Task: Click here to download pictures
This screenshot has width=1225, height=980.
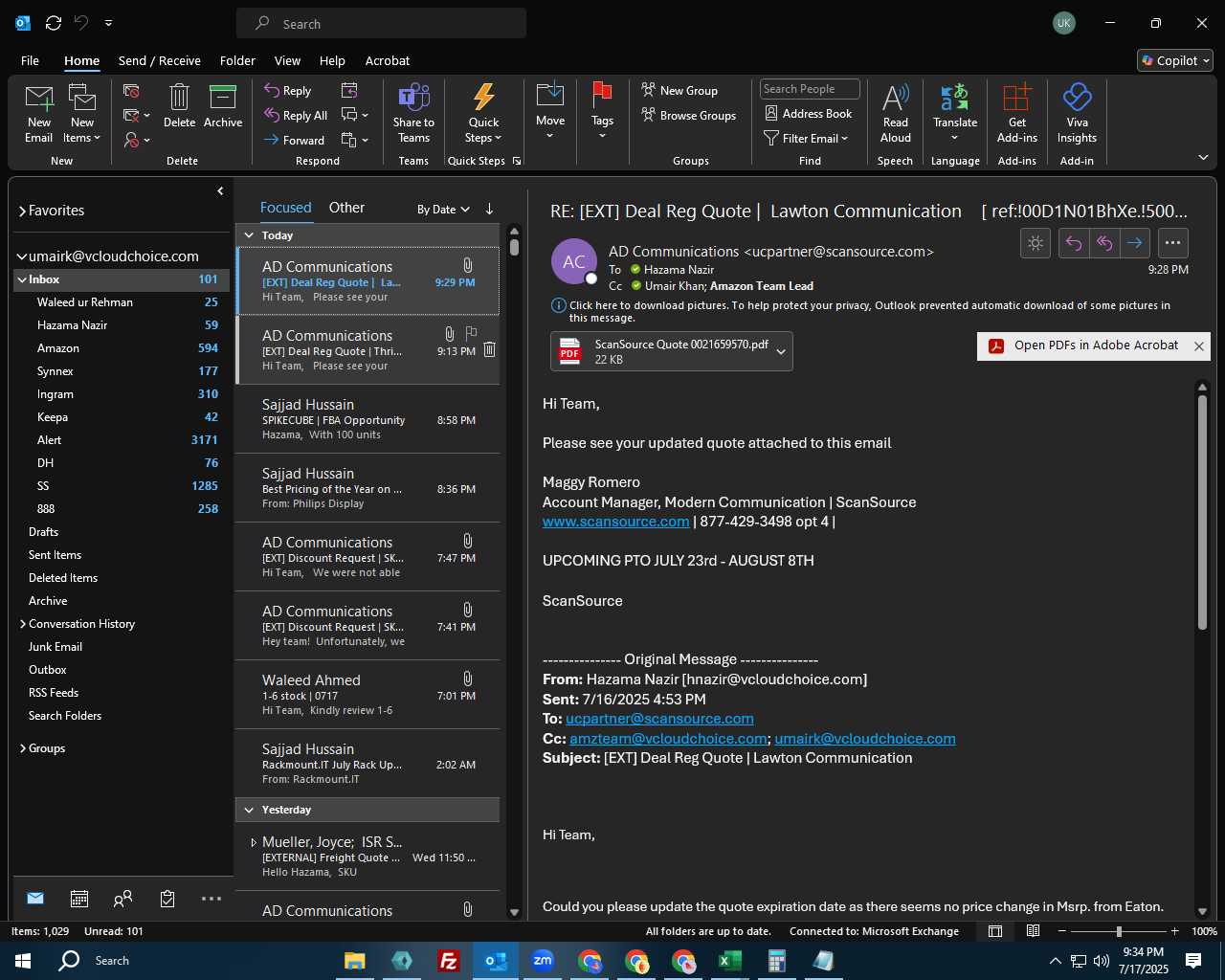Action: point(869,311)
